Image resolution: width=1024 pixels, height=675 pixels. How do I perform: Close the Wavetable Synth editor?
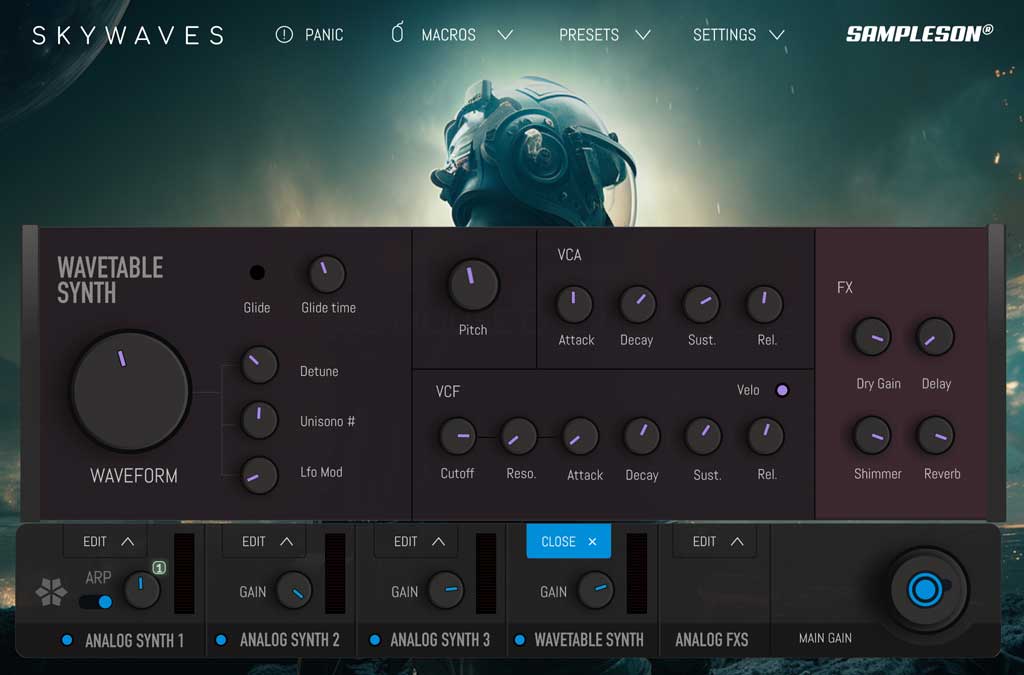click(x=568, y=541)
